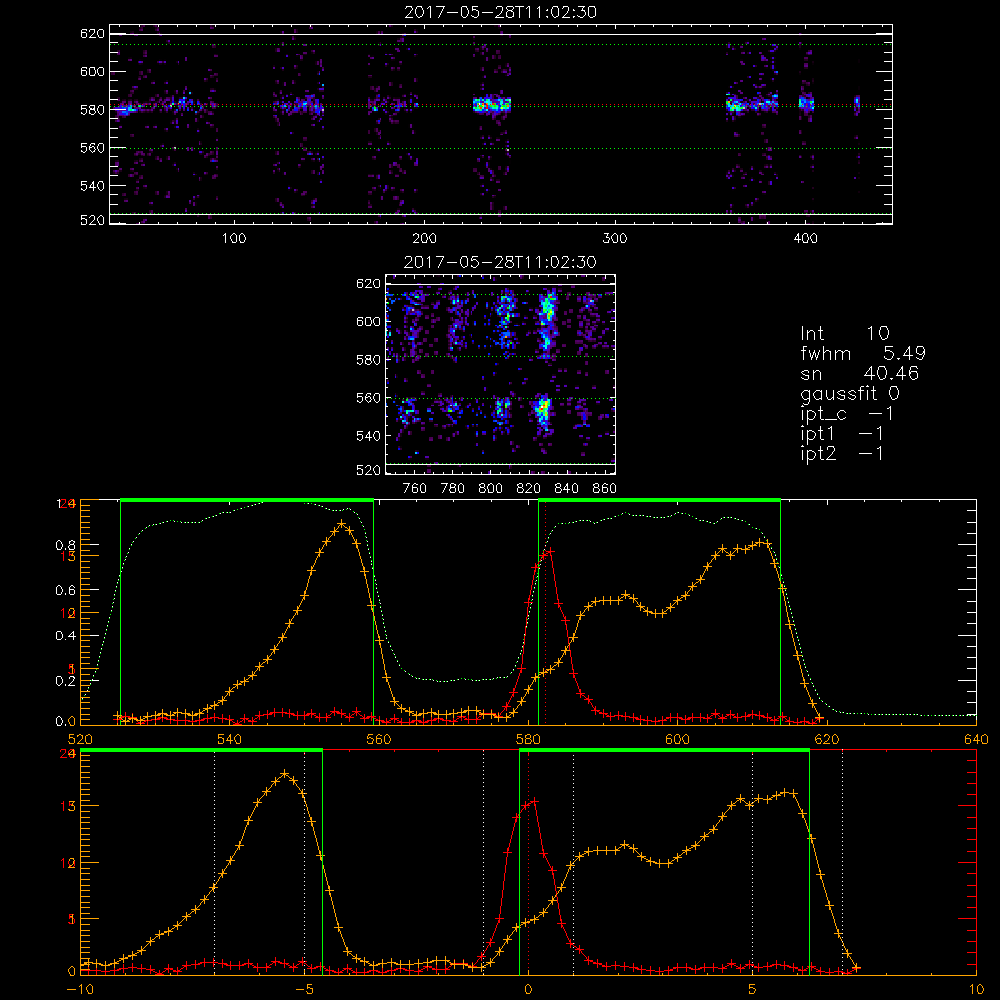
Task: Click y-axis label 600 on middle image
Action: [368, 321]
